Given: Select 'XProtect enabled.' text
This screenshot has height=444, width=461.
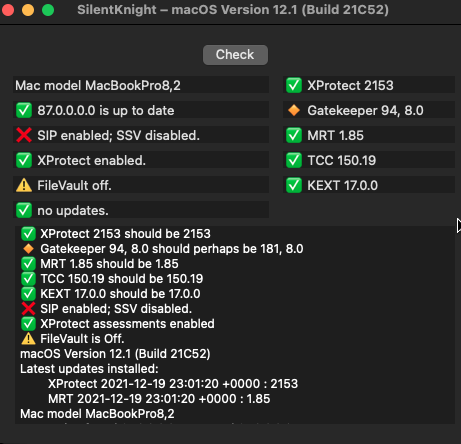Looking at the screenshot, I should click(x=91, y=160).
